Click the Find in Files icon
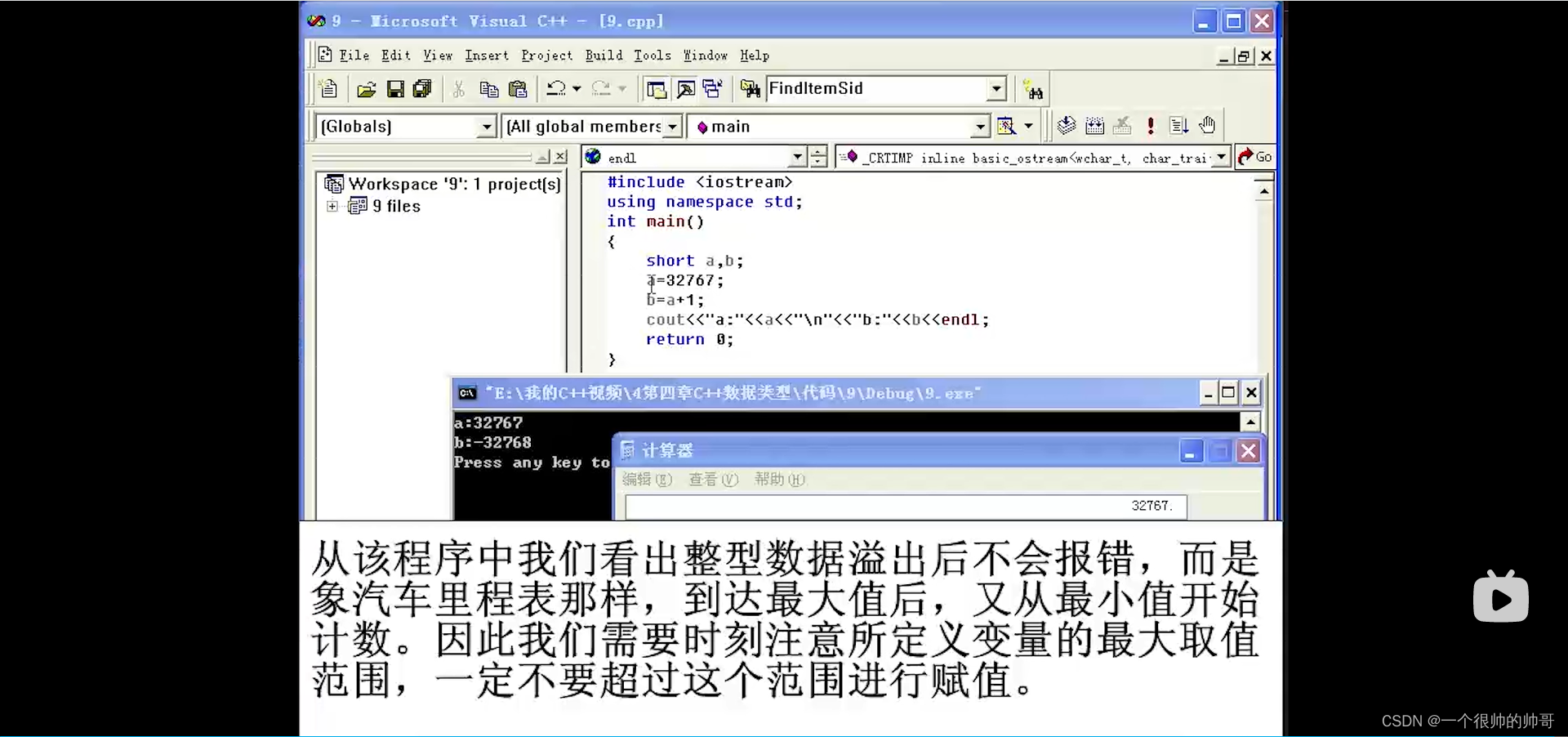 (x=751, y=89)
